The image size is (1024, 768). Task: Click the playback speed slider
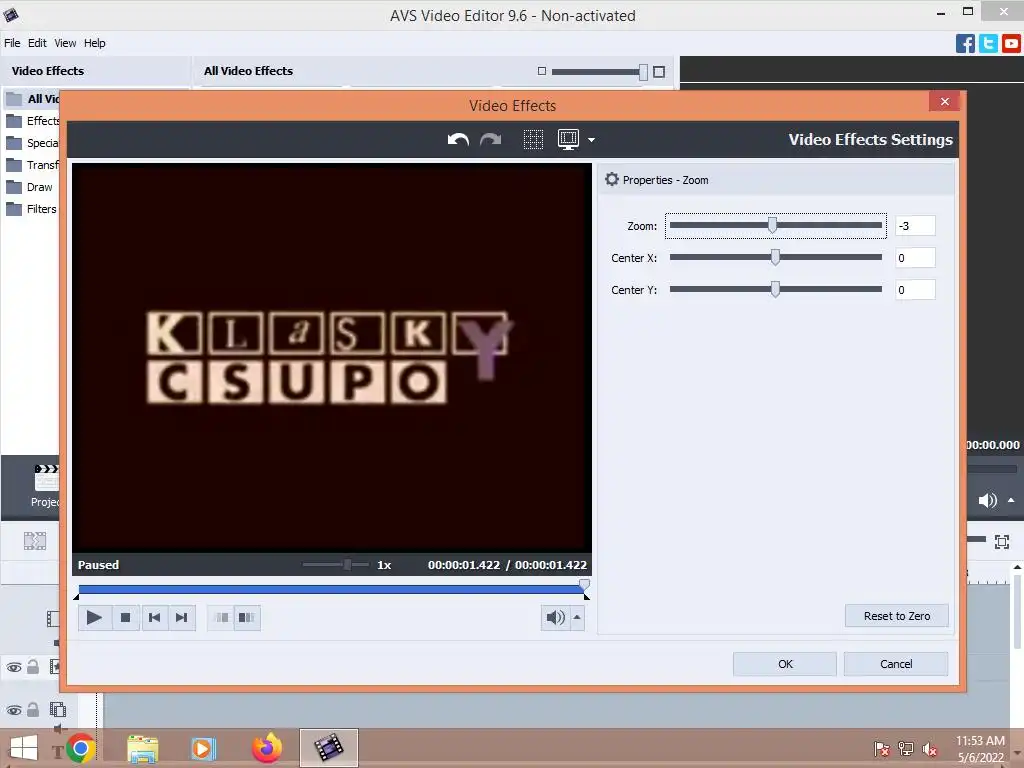(x=336, y=564)
